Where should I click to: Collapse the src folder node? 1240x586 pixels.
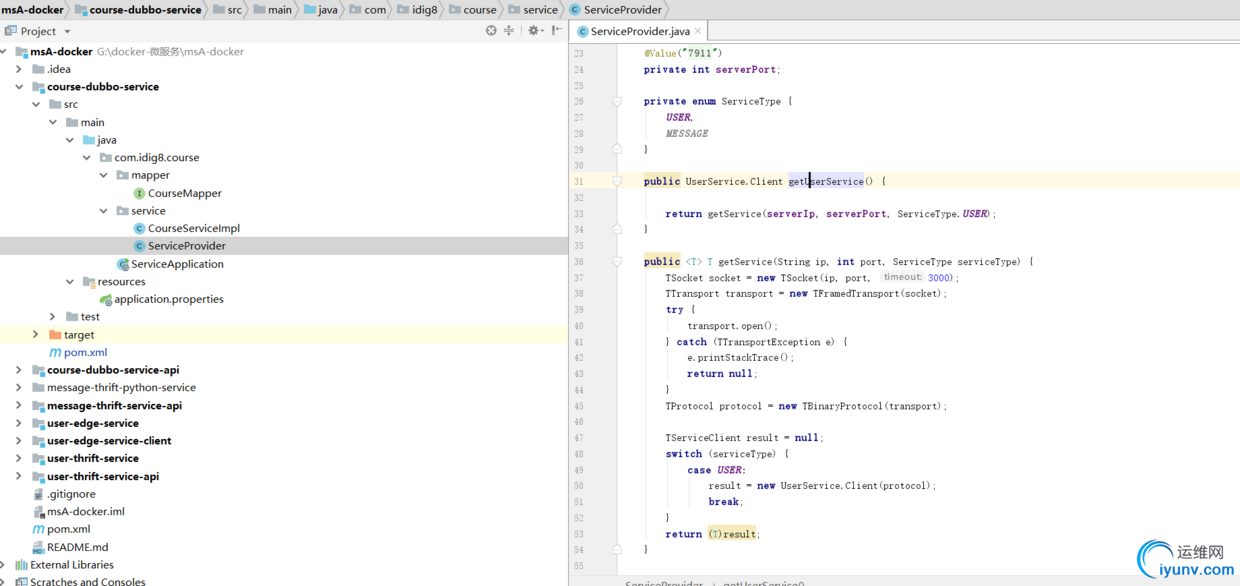[37, 104]
